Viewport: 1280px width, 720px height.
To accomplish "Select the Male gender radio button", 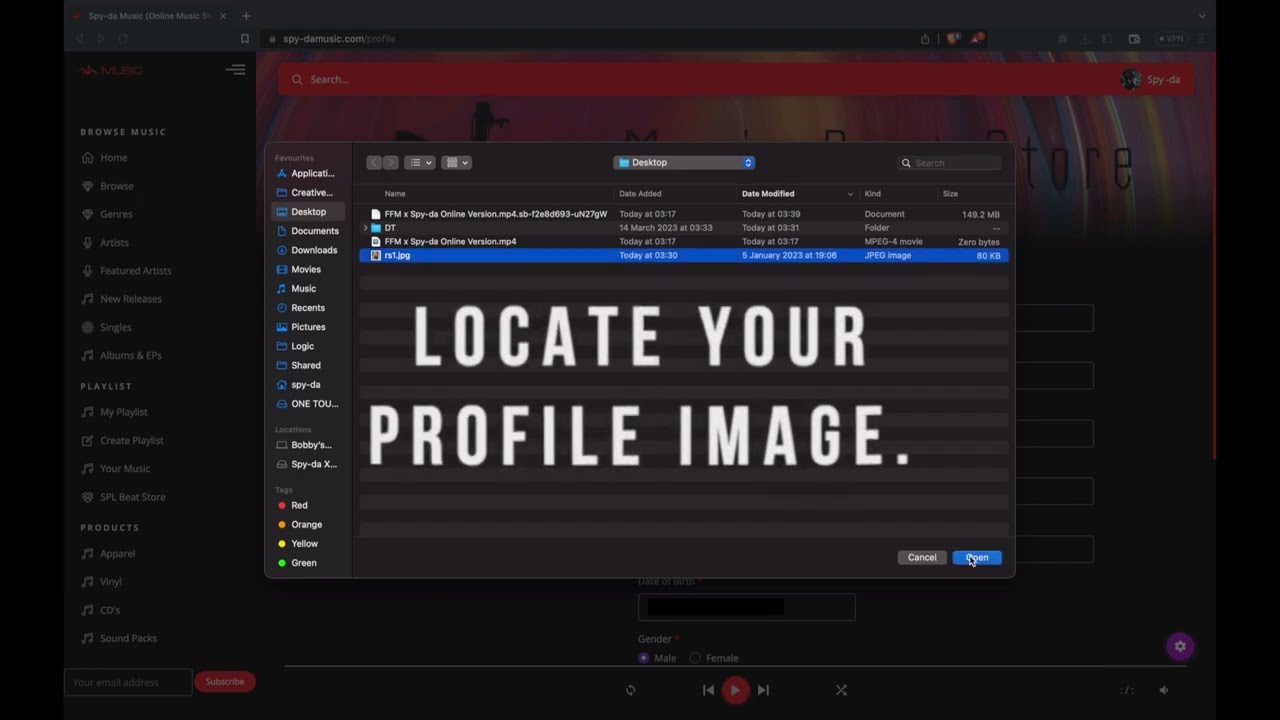I will click(643, 658).
